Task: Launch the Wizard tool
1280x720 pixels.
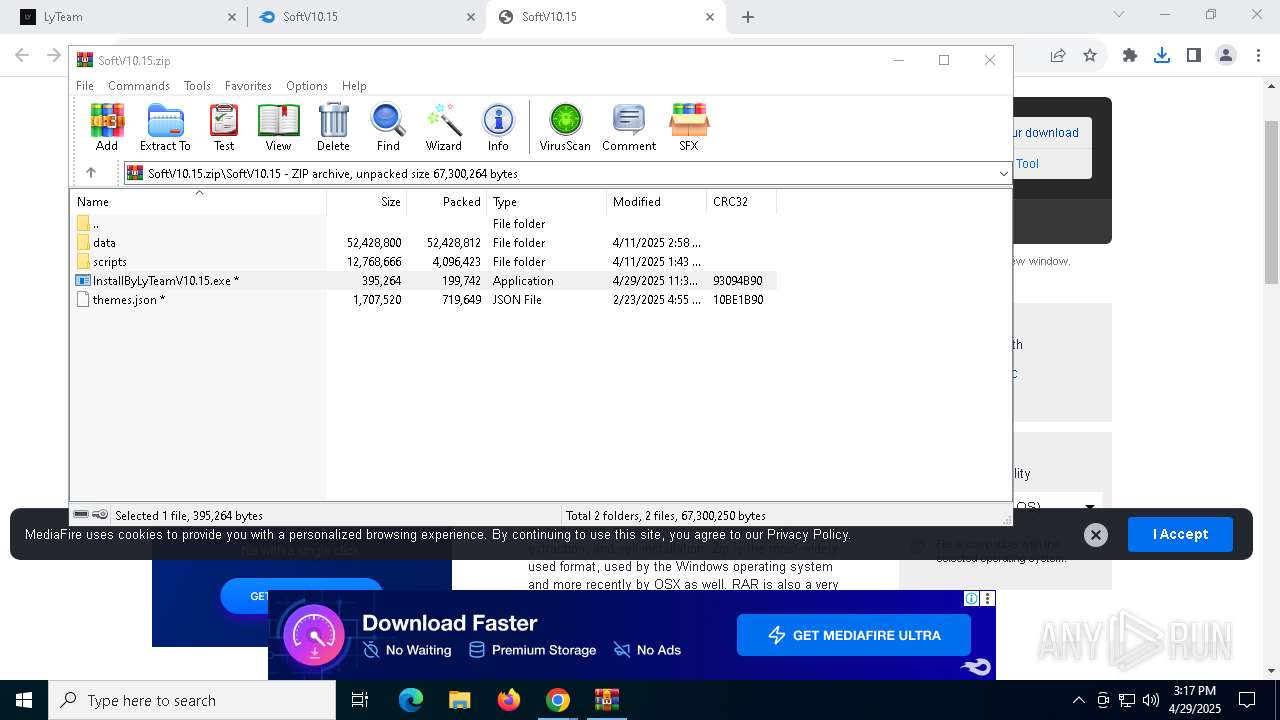Action: pyautogui.click(x=443, y=127)
